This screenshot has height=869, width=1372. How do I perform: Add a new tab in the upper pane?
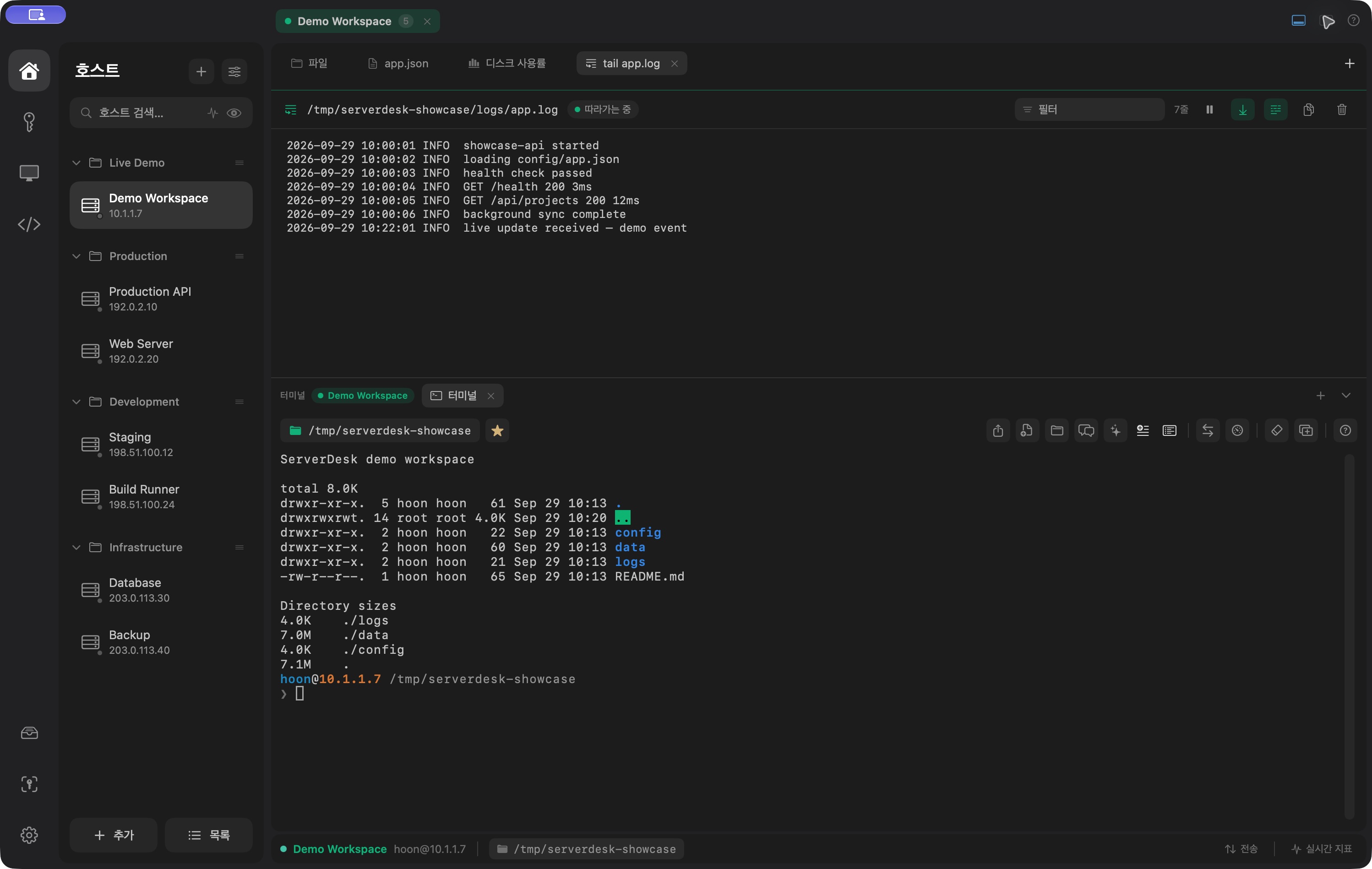pyautogui.click(x=1349, y=63)
